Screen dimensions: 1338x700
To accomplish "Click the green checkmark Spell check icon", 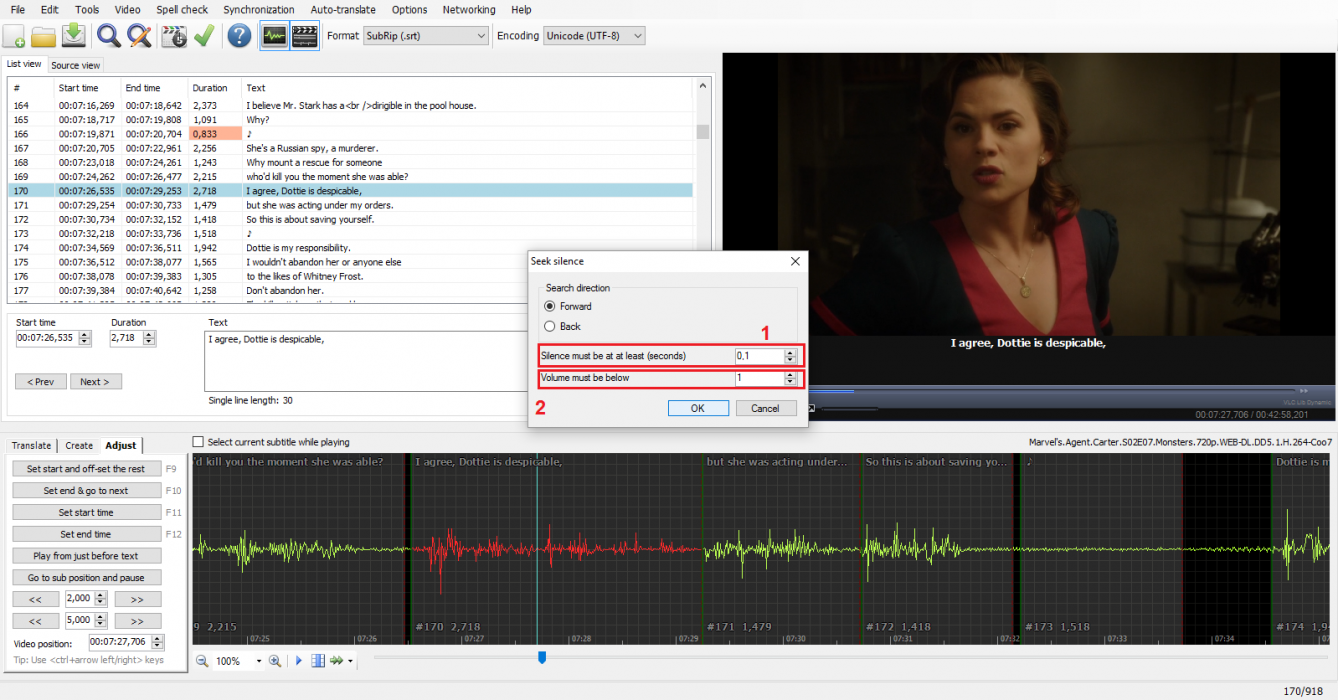I will pyautogui.click(x=204, y=36).
